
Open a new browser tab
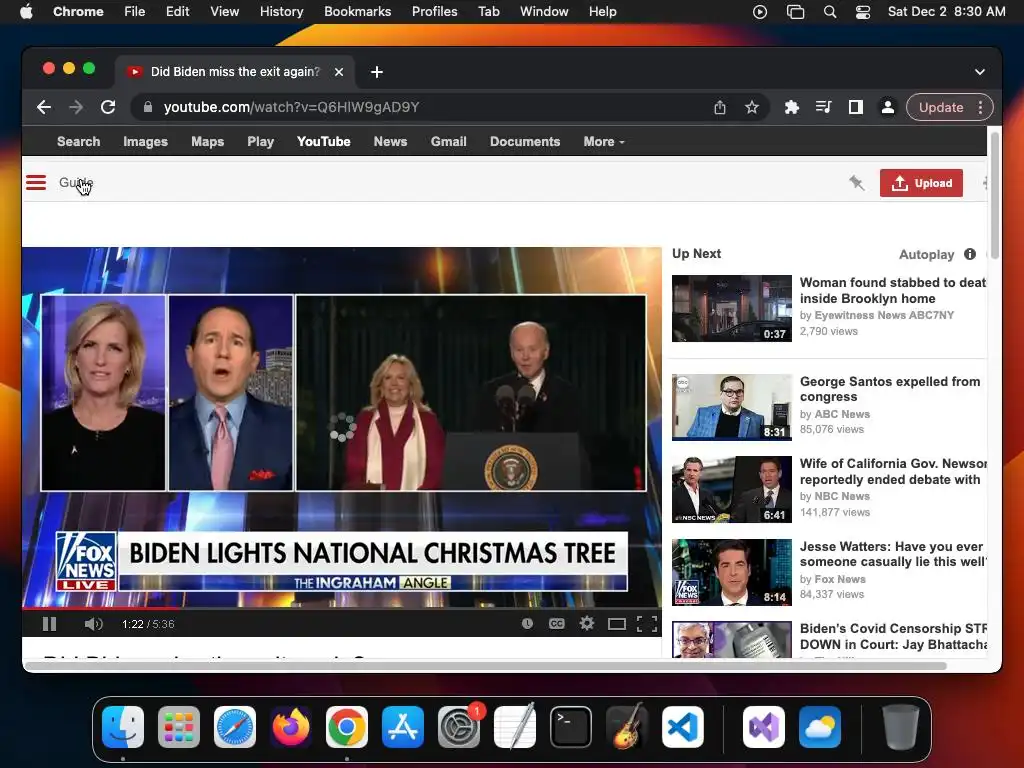coord(377,72)
